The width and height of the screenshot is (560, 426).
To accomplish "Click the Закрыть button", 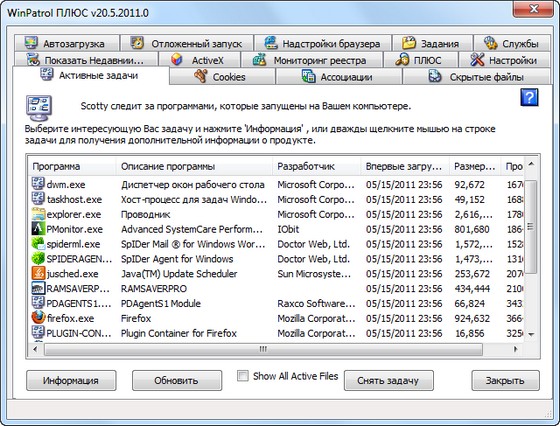I will [505, 381].
